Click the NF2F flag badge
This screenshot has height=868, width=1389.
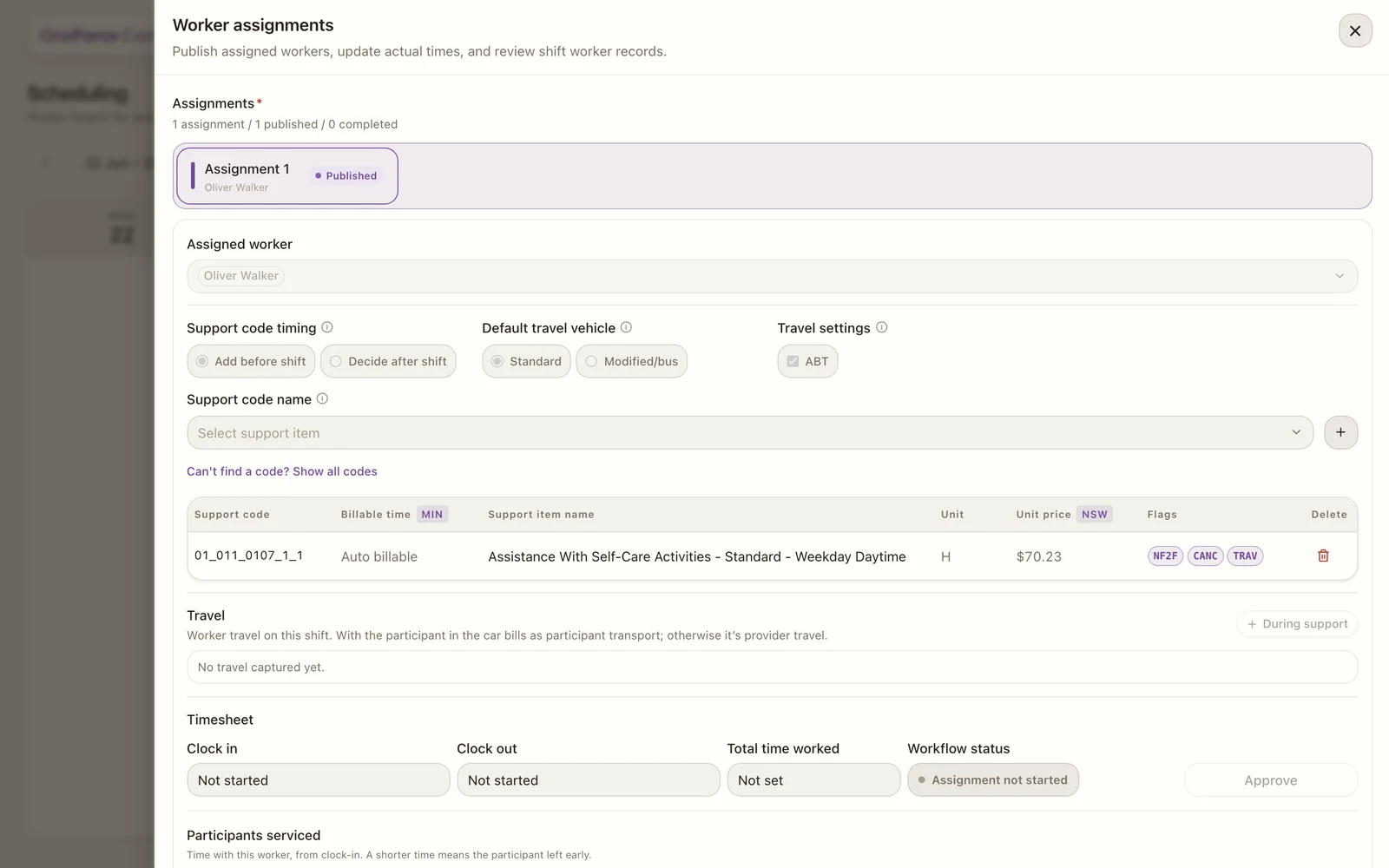(1165, 556)
